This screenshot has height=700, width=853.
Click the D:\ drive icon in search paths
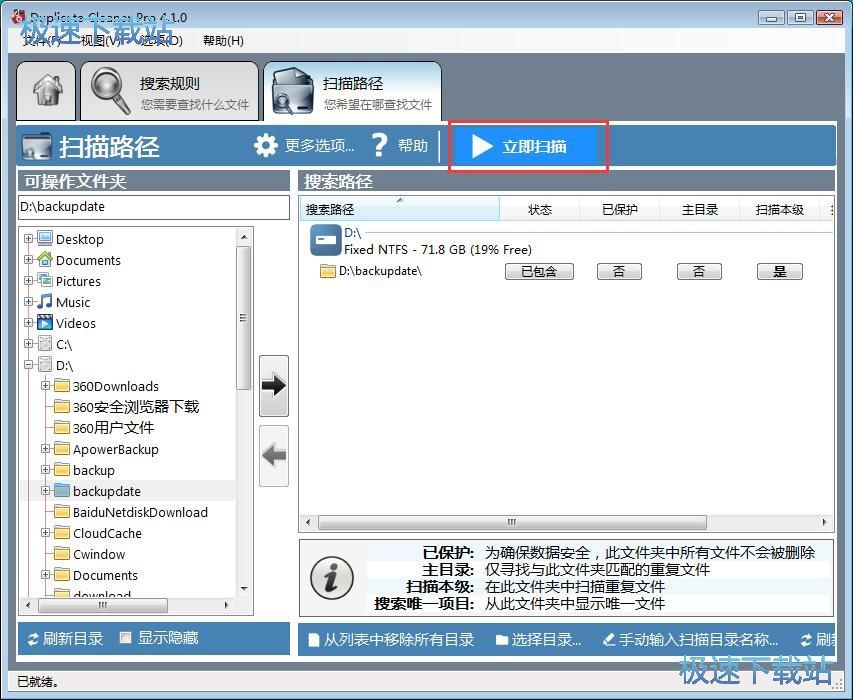pos(325,240)
